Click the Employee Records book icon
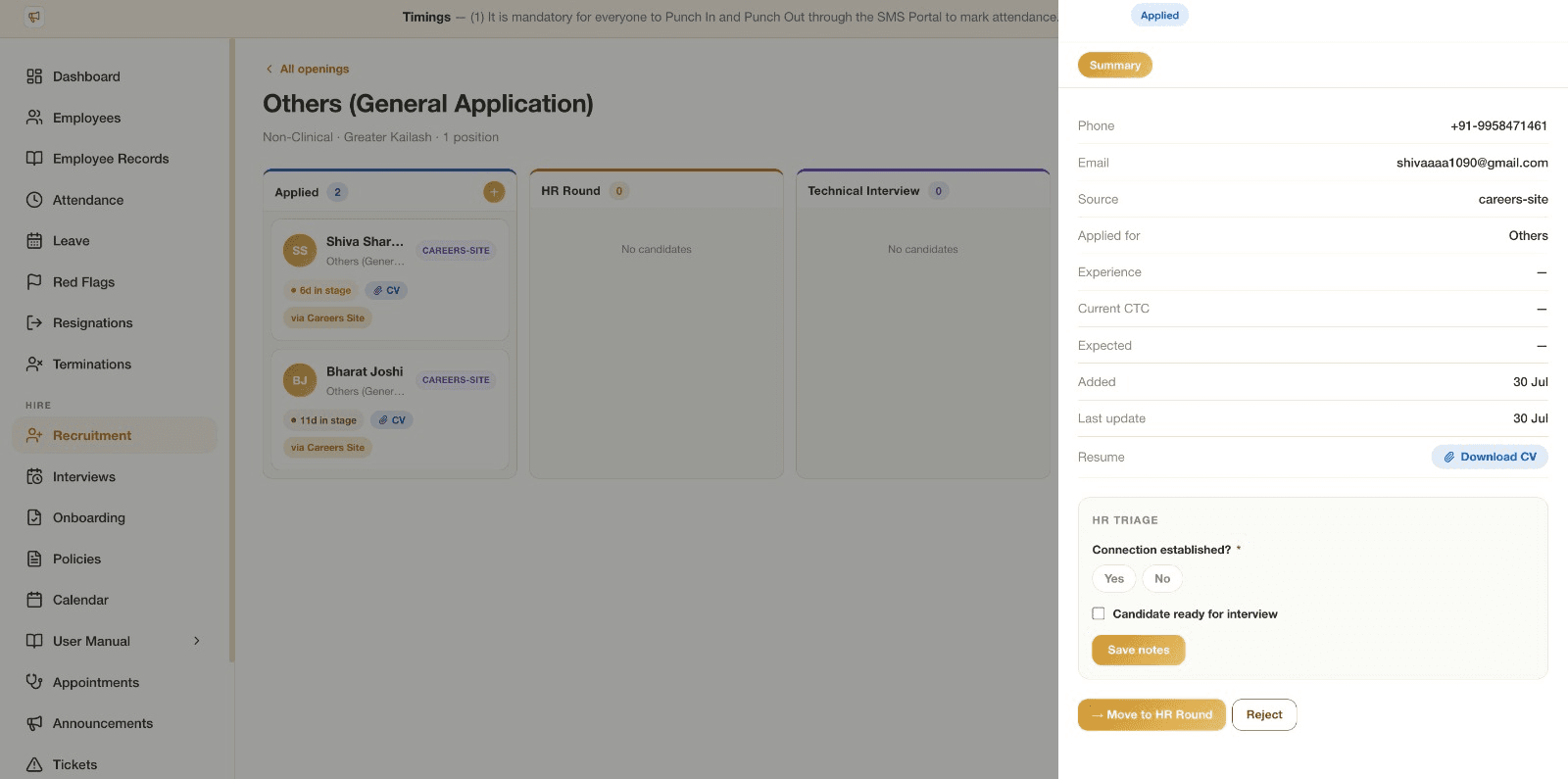Viewport: 1568px width, 779px height. 34,159
